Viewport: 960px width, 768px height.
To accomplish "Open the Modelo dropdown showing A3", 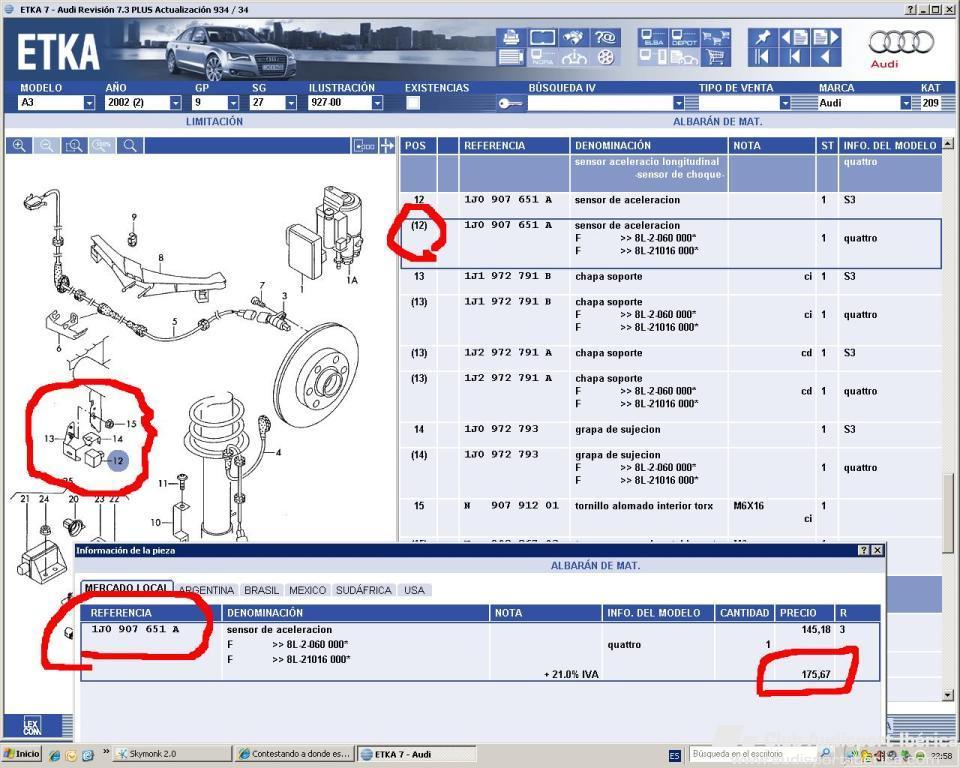I will click(89, 103).
